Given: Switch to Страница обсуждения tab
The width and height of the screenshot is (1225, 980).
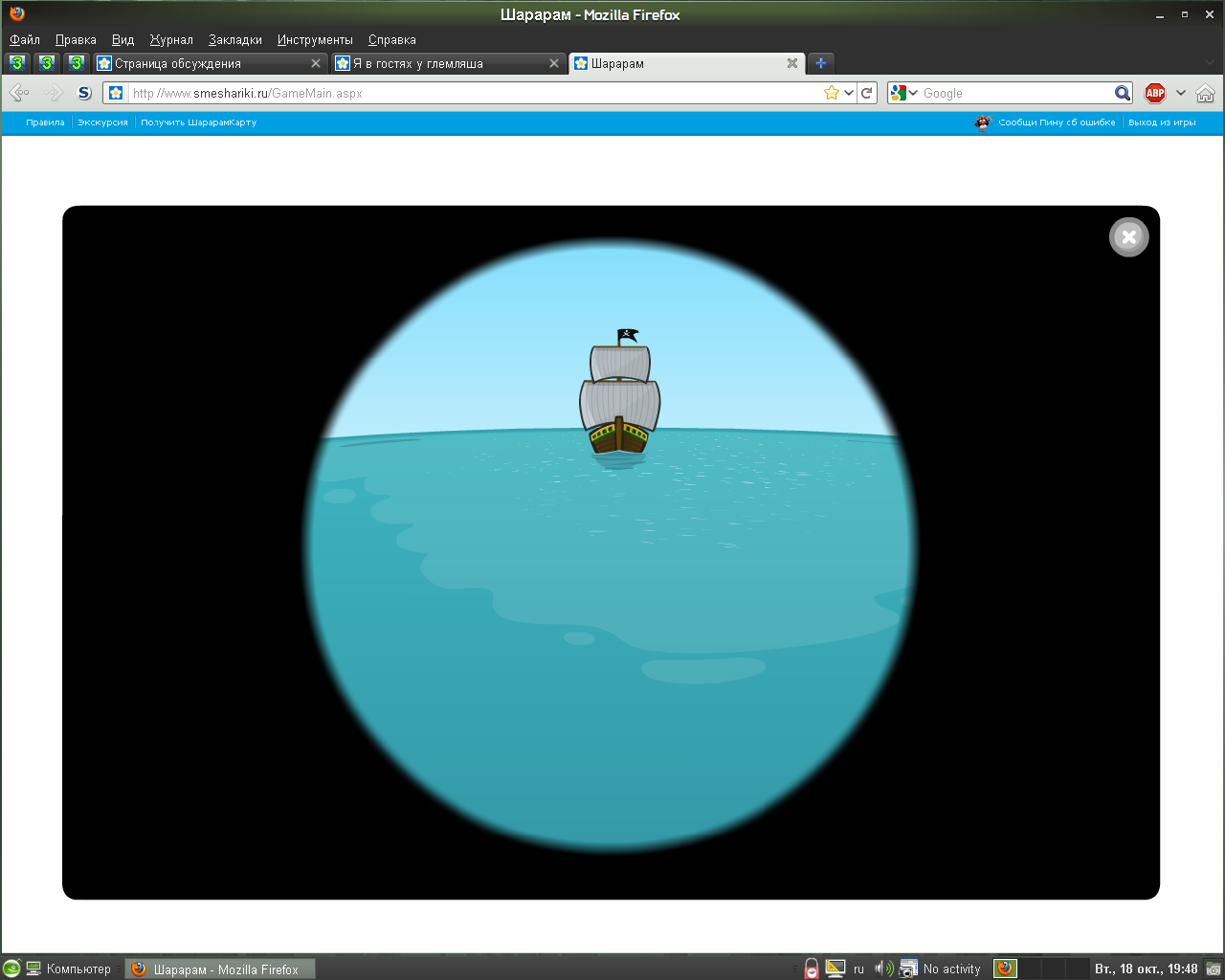Looking at the screenshot, I should 211,63.
